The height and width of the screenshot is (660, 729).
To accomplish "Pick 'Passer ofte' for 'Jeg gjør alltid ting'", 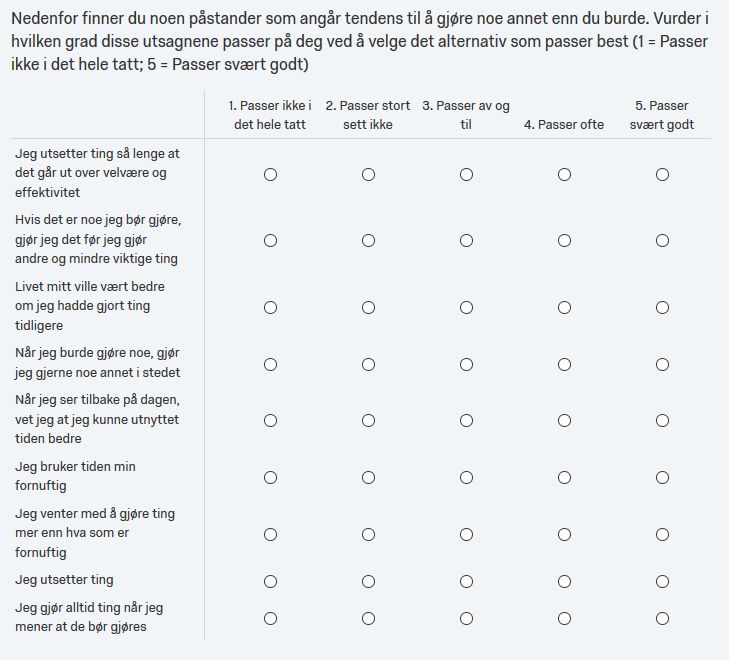I will [564, 618].
